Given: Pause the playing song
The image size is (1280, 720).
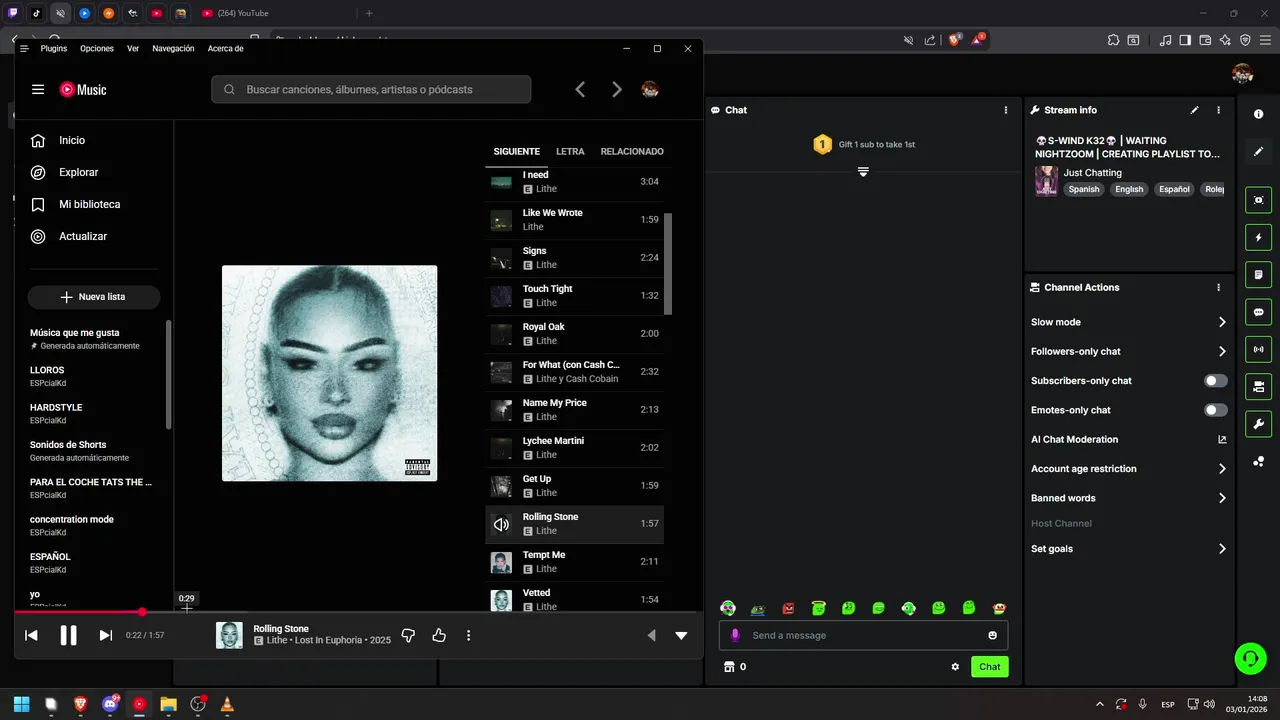Looking at the screenshot, I should [68, 635].
